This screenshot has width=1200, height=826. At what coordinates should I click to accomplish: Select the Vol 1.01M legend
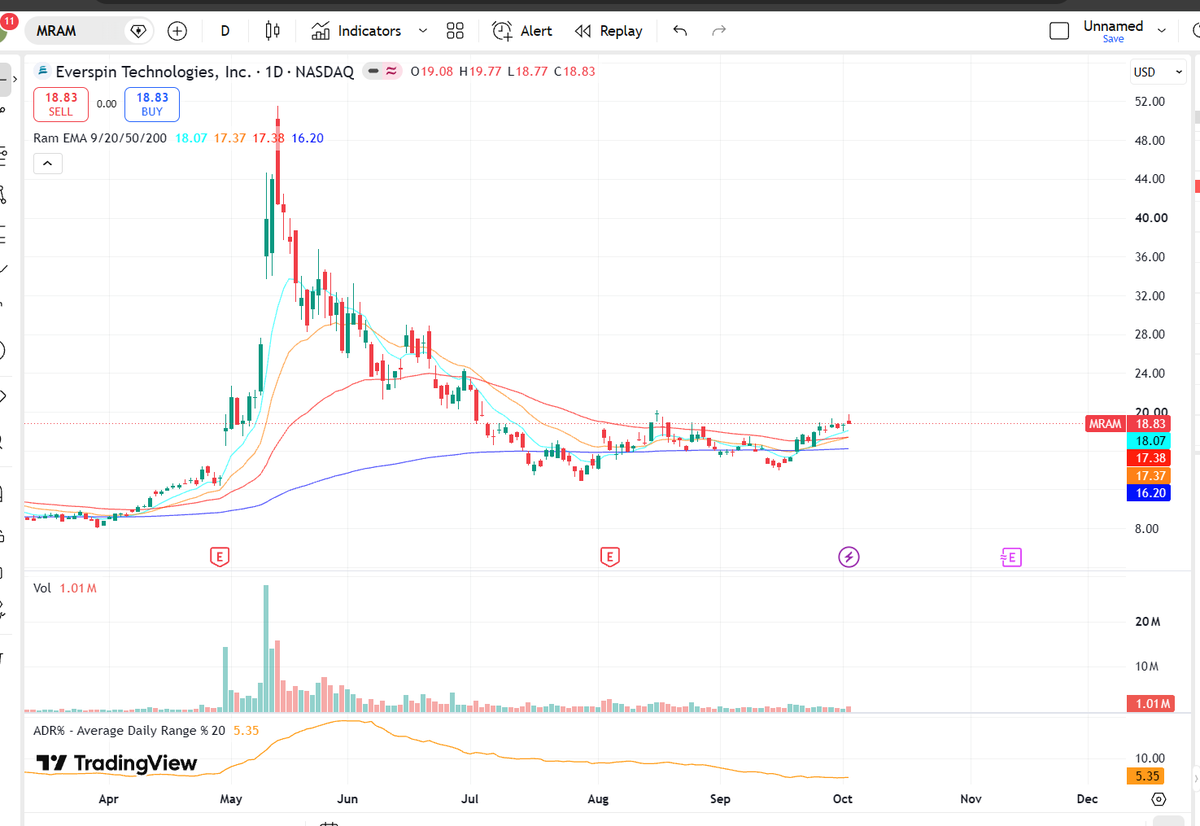tap(65, 588)
